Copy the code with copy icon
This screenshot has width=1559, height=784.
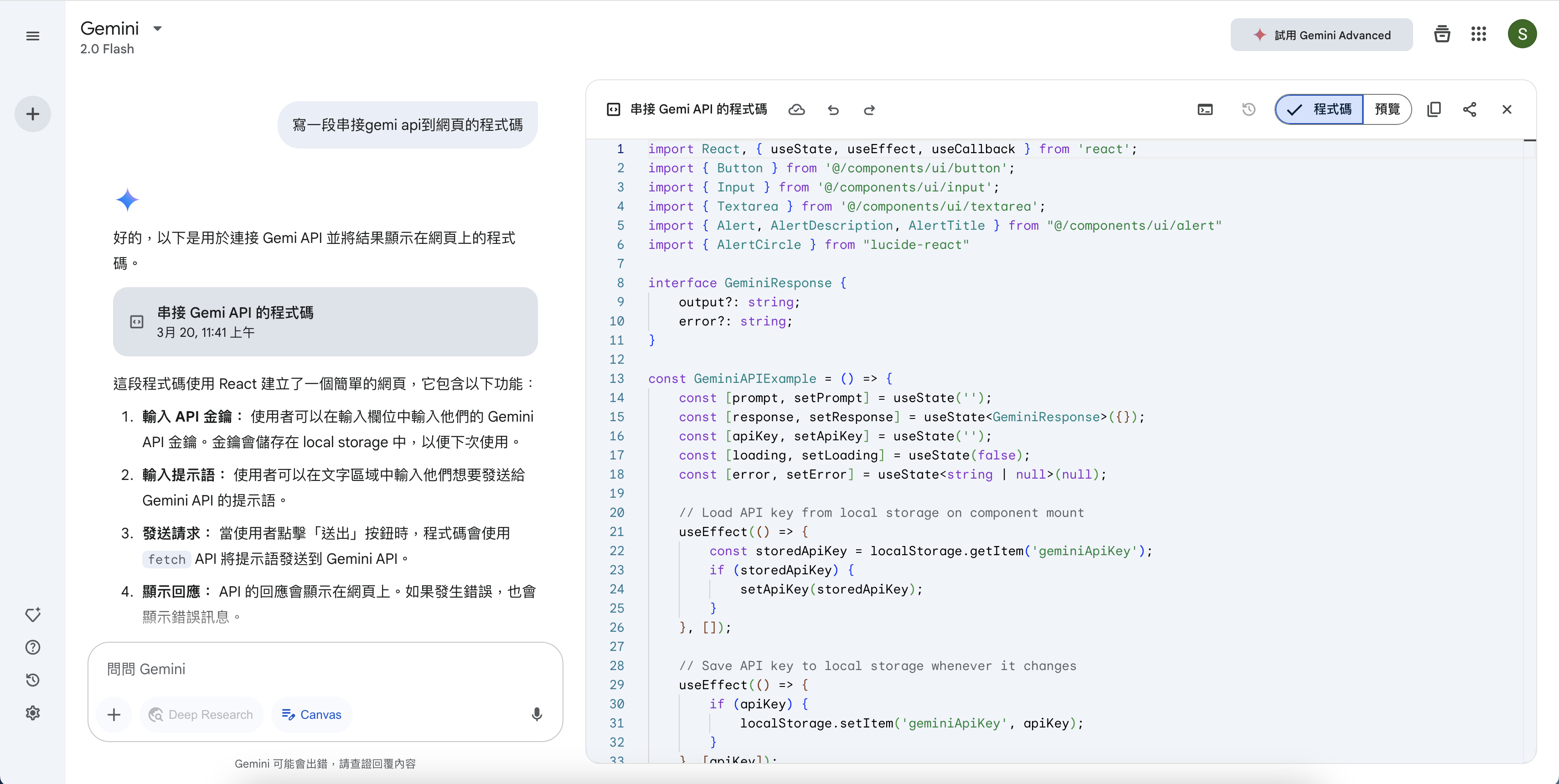click(x=1434, y=109)
